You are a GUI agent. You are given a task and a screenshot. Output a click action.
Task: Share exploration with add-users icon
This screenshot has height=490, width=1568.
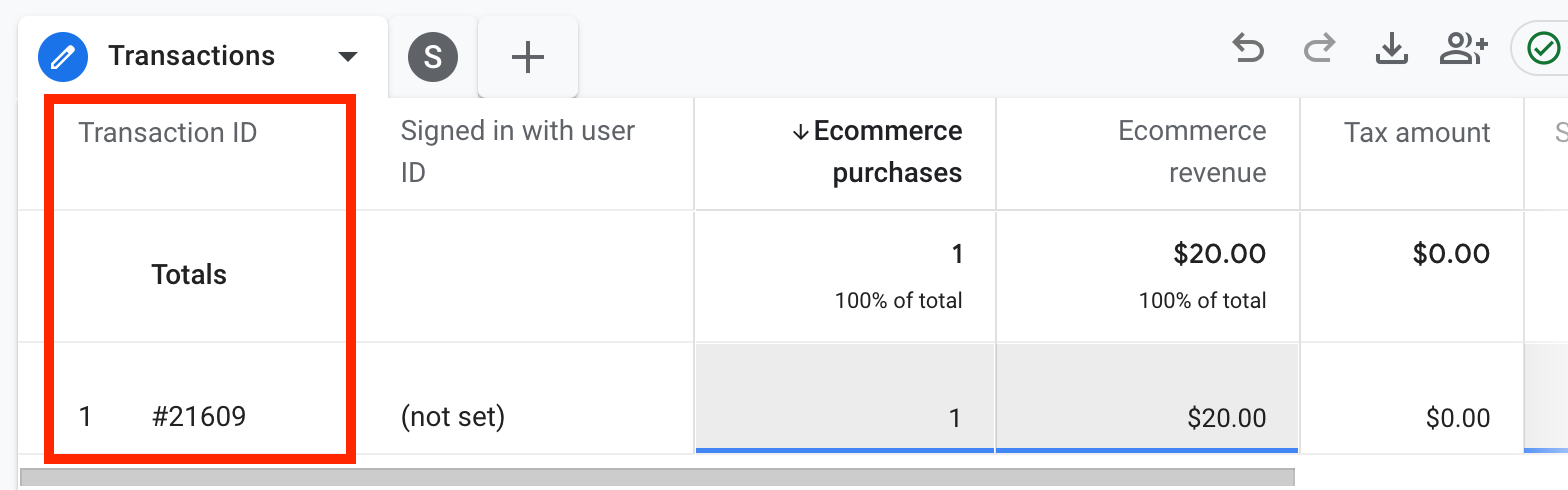[1463, 49]
